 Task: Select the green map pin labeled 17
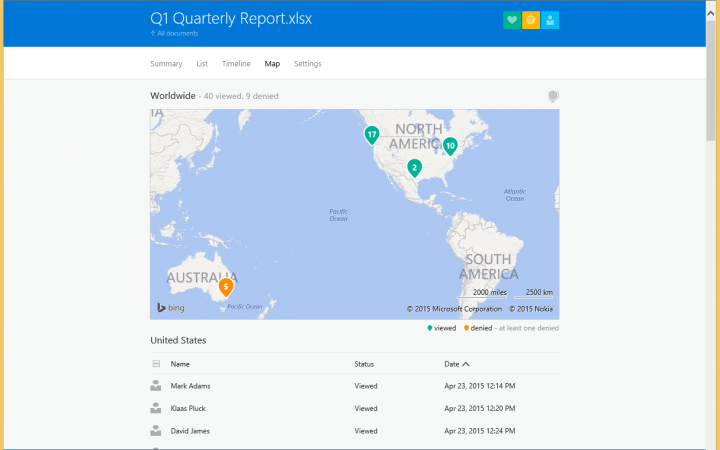(x=371, y=135)
